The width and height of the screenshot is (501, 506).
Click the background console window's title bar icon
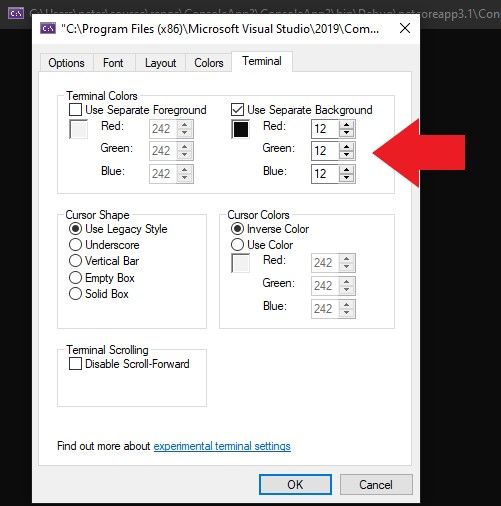(x=16, y=13)
